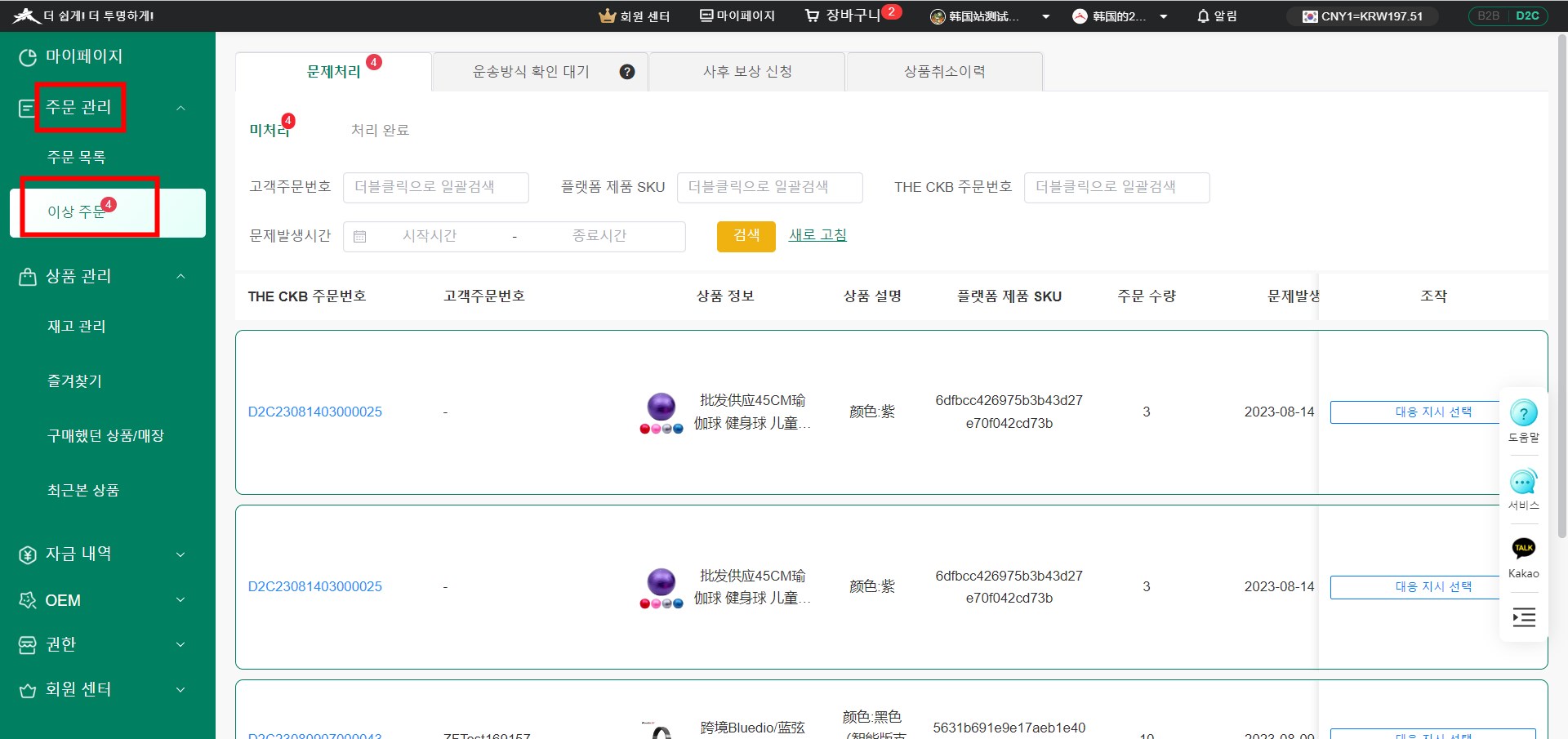Open 마이페이지 in the top header

pyautogui.click(x=737, y=16)
